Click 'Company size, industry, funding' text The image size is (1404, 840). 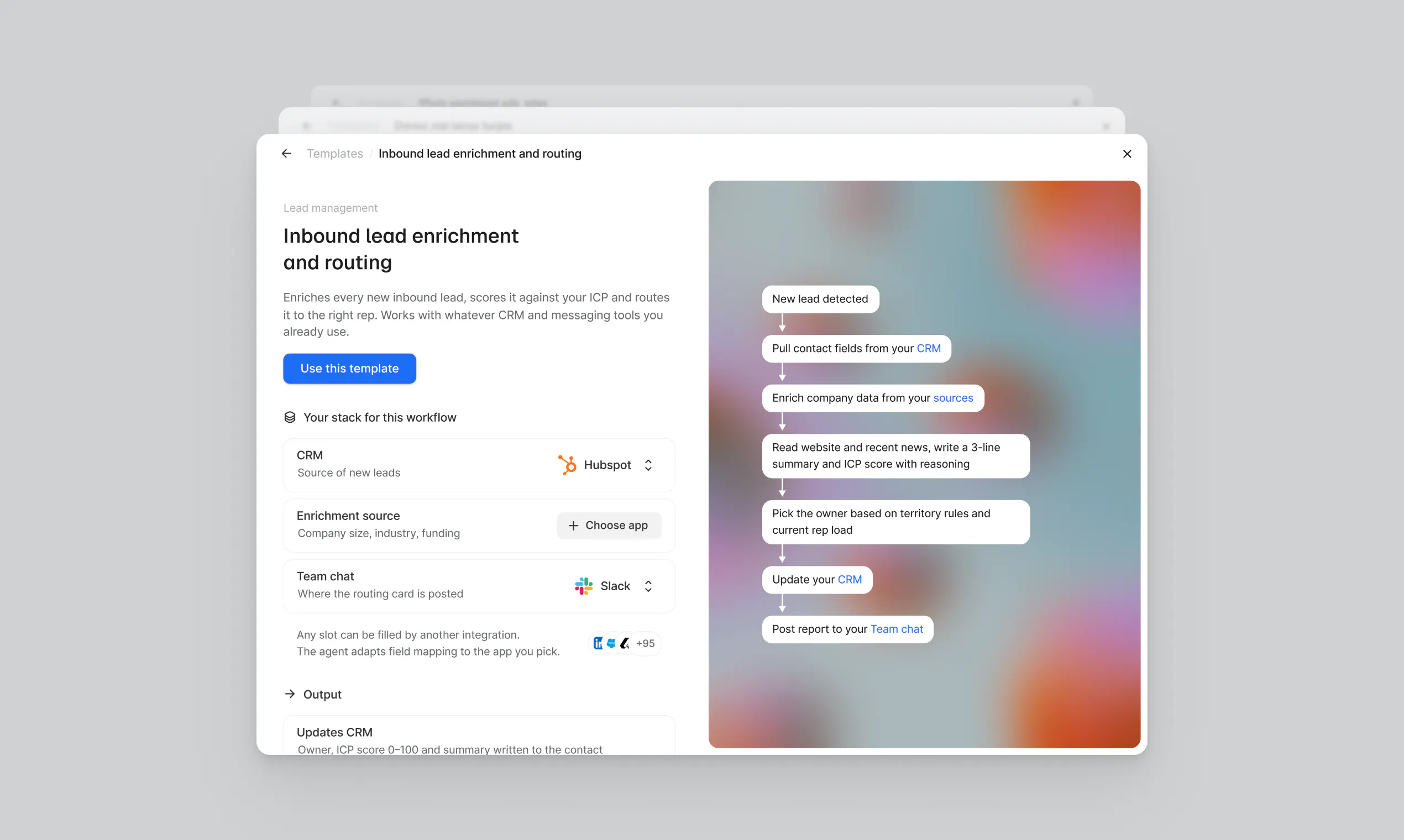click(378, 533)
